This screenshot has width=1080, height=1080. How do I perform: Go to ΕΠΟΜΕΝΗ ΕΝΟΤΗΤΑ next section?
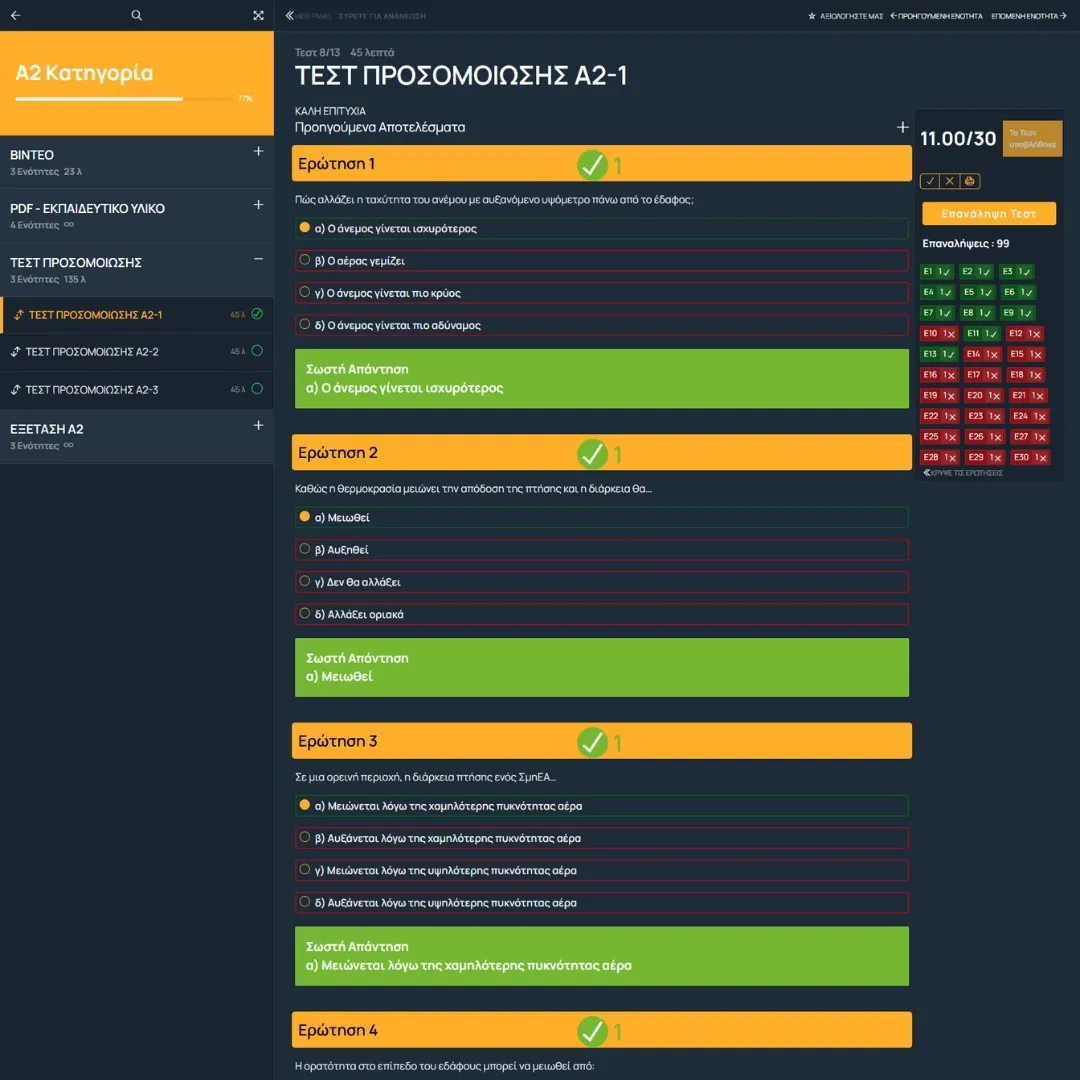[1028, 16]
